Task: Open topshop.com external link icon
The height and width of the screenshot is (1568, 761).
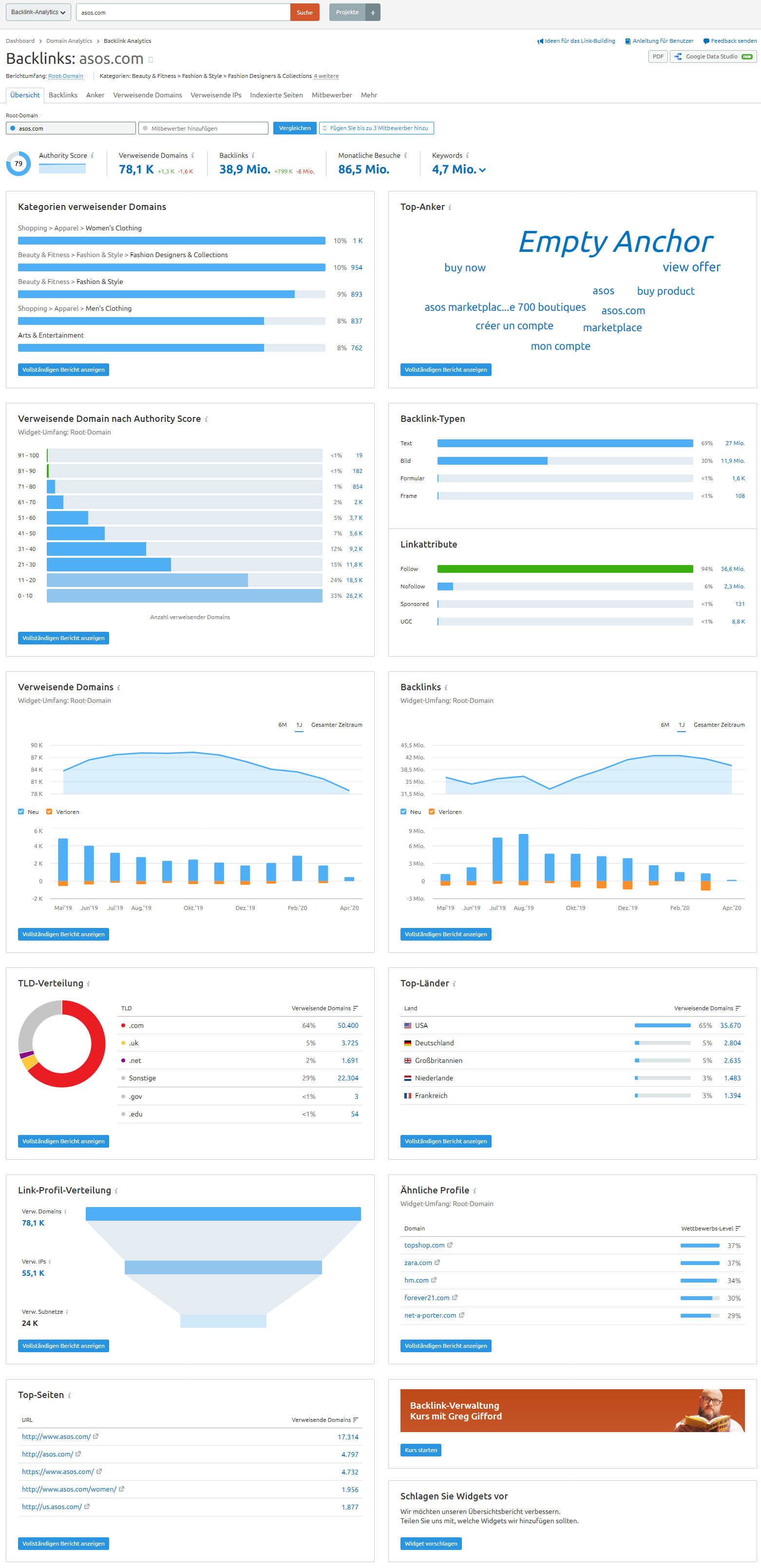Action: pyautogui.click(x=450, y=1246)
